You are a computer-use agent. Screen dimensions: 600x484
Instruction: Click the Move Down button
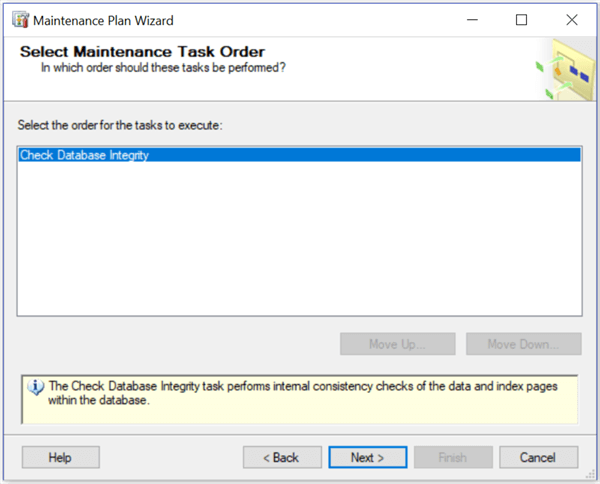tap(523, 345)
